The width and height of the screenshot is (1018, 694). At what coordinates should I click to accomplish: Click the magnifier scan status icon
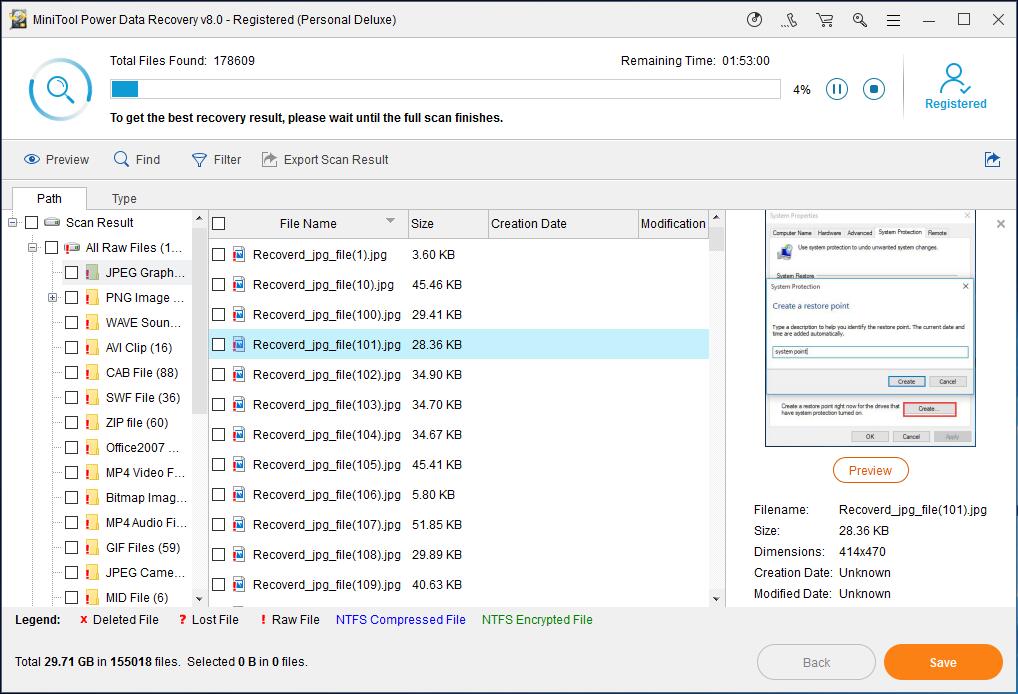coord(60,90)
